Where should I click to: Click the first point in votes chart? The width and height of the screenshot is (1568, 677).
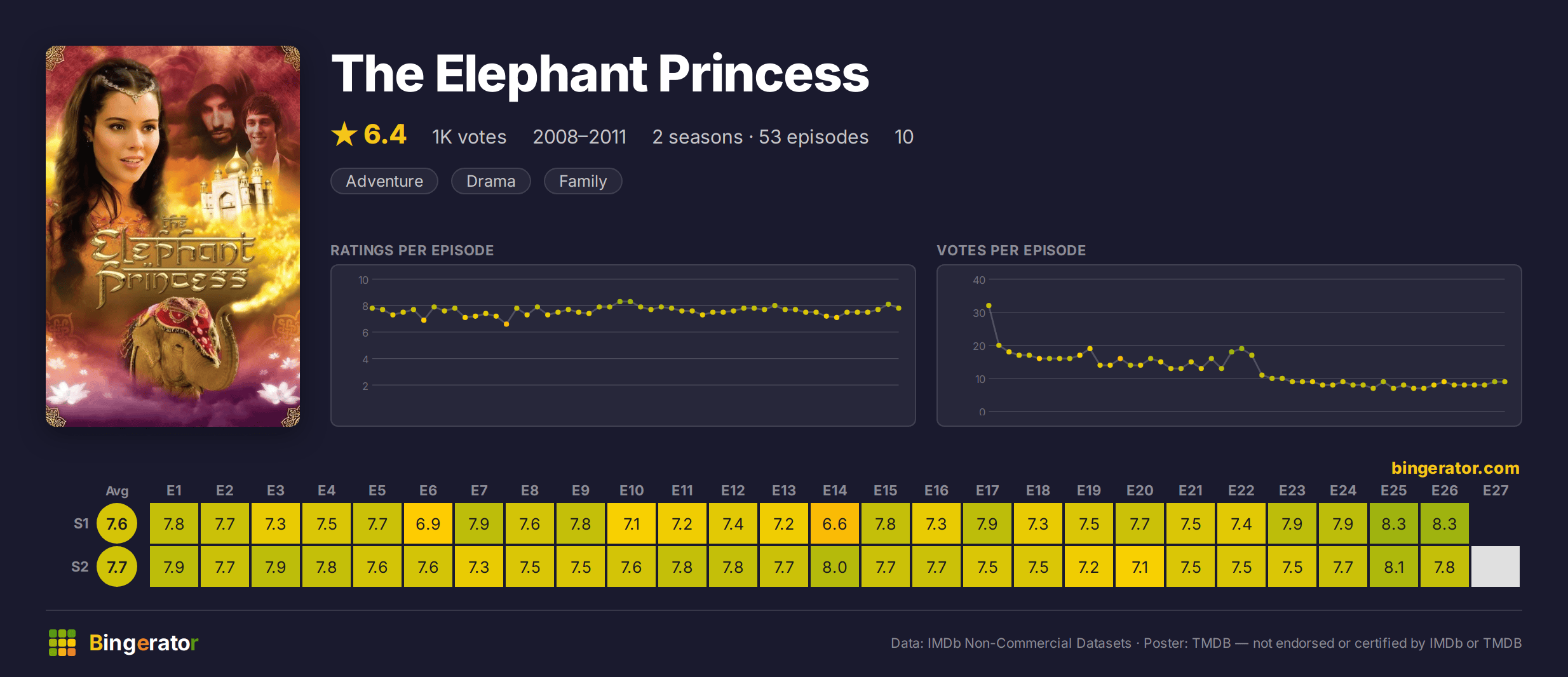click(x=989, y=306)
